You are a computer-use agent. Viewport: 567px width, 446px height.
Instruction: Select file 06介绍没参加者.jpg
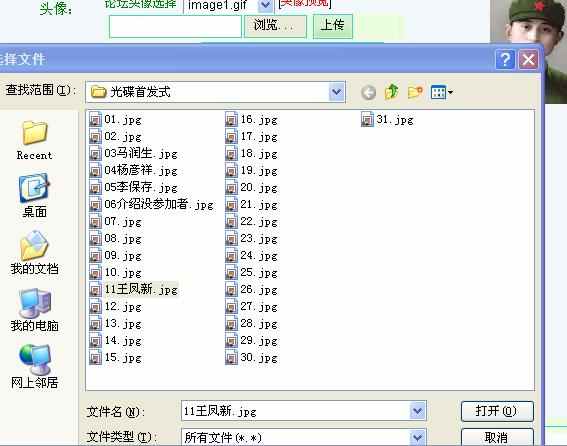[x=152, y=205]
